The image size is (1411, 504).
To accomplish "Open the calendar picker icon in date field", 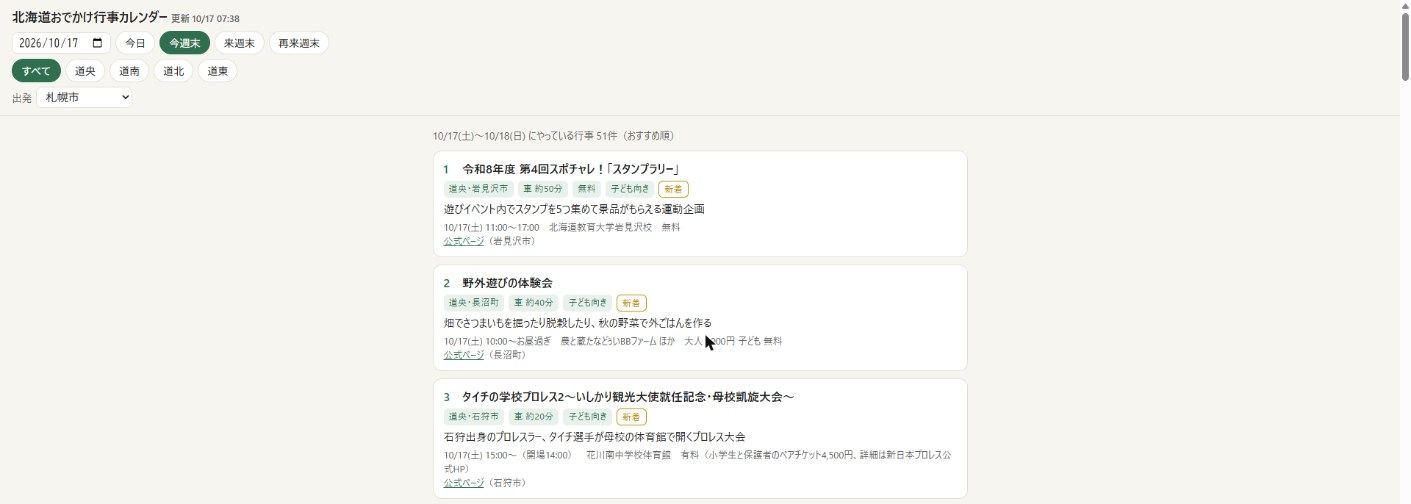I will (98, 43).
